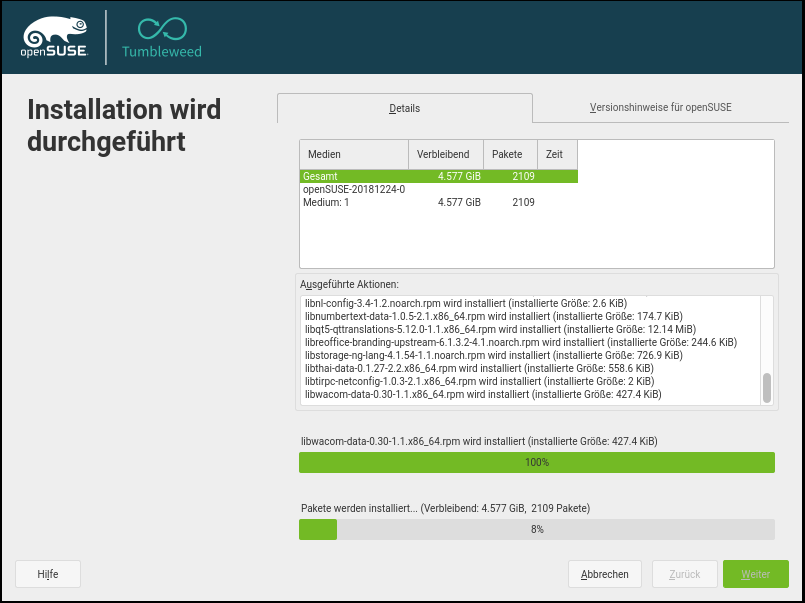Viewport: 805px width, 603px height.
Task: Click the Zeit column header
Action: [x=556, y=154]
